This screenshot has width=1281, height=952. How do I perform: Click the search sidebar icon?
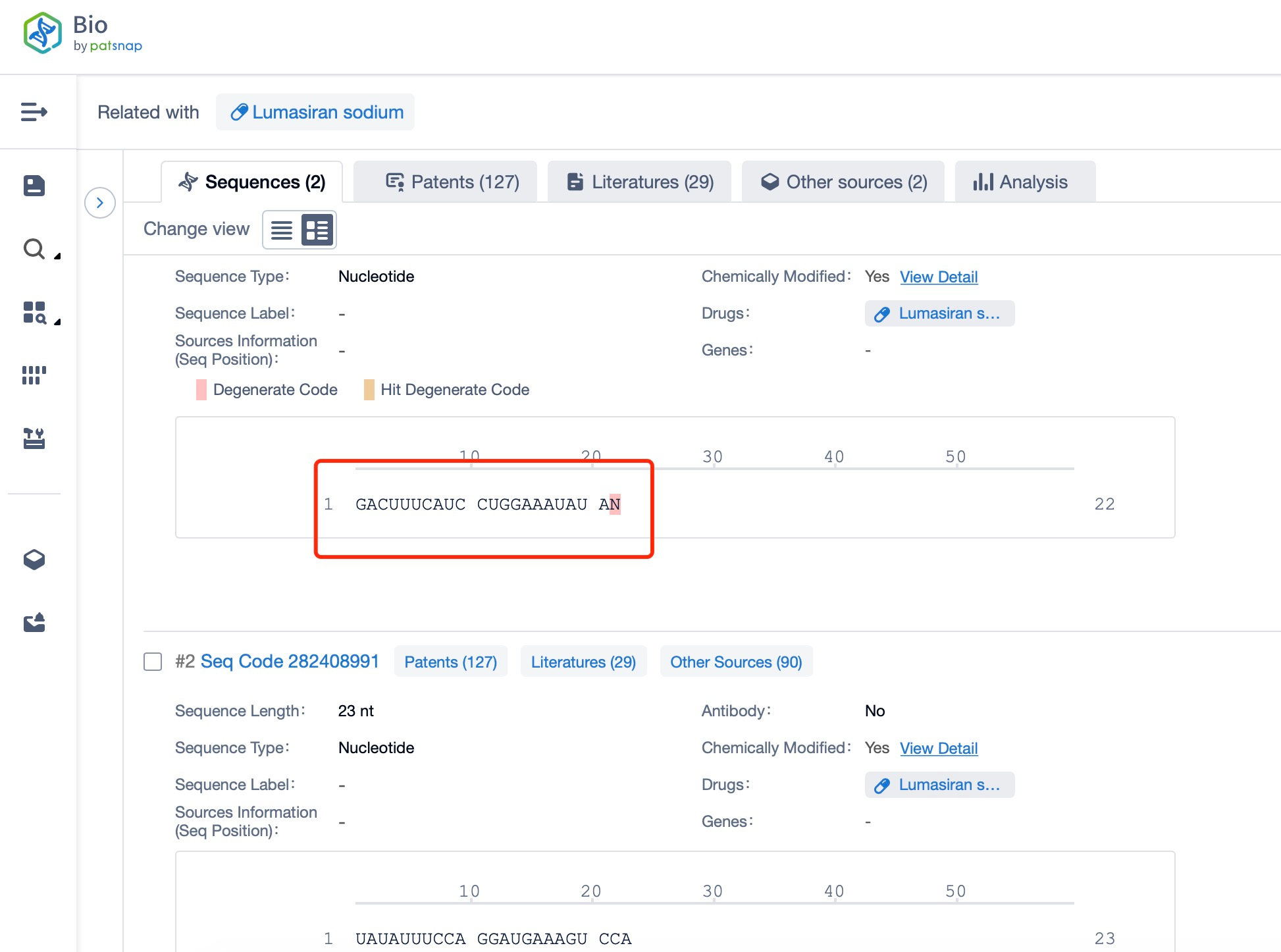click(x=33, y=248)
